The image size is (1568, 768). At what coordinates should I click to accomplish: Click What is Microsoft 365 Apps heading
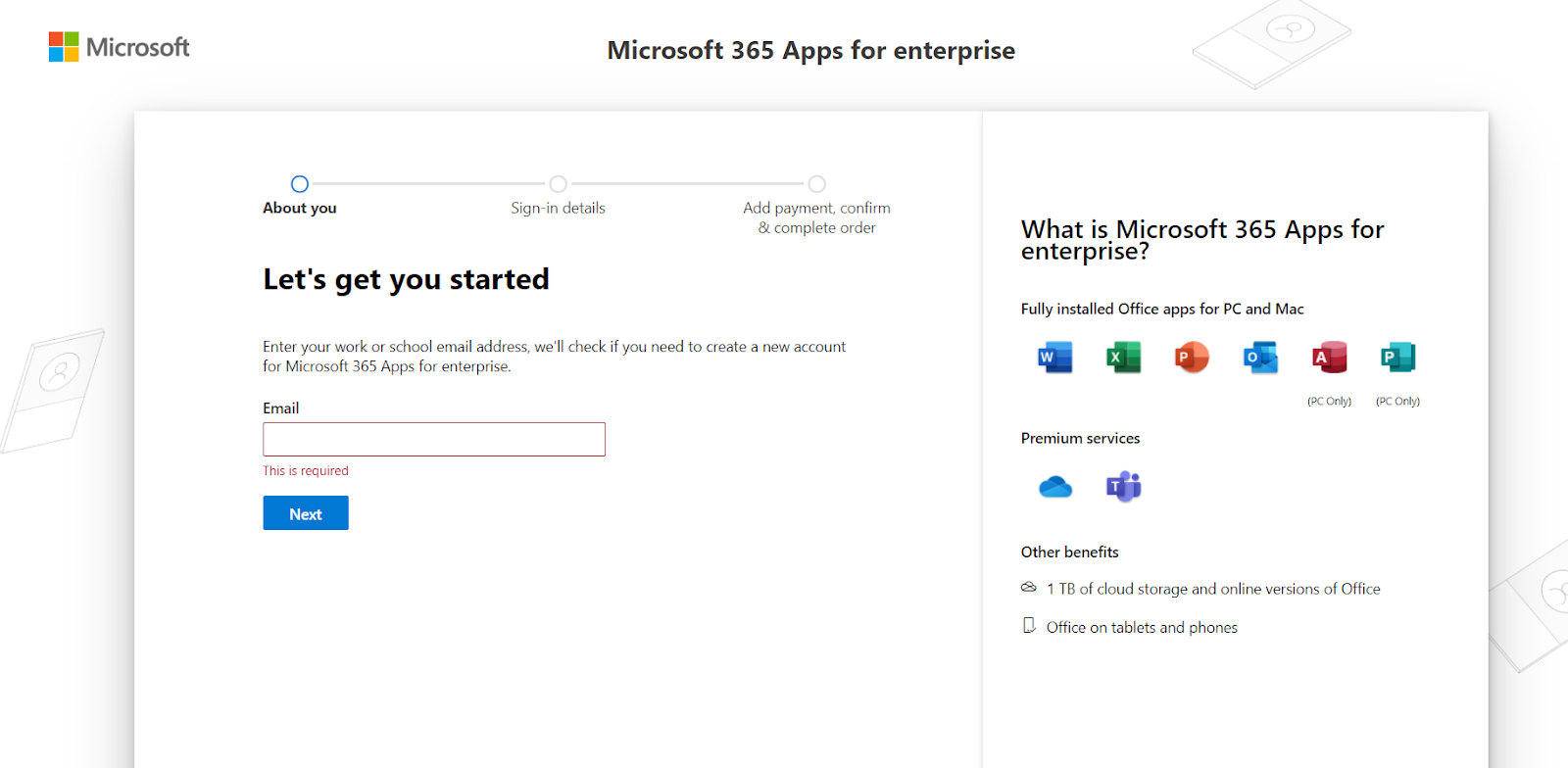tap(1202, 240)
